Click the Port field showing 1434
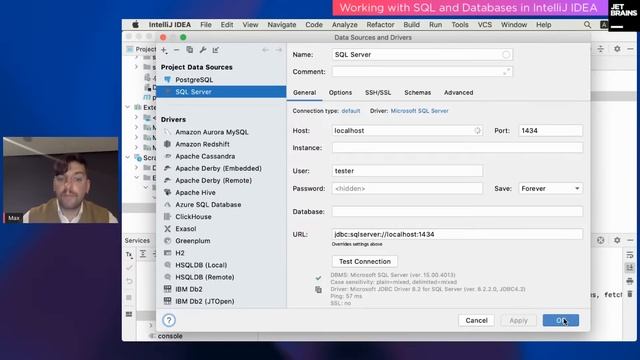Image resolution: width=640 pixels, height=360 pixels. coord(550,131)
